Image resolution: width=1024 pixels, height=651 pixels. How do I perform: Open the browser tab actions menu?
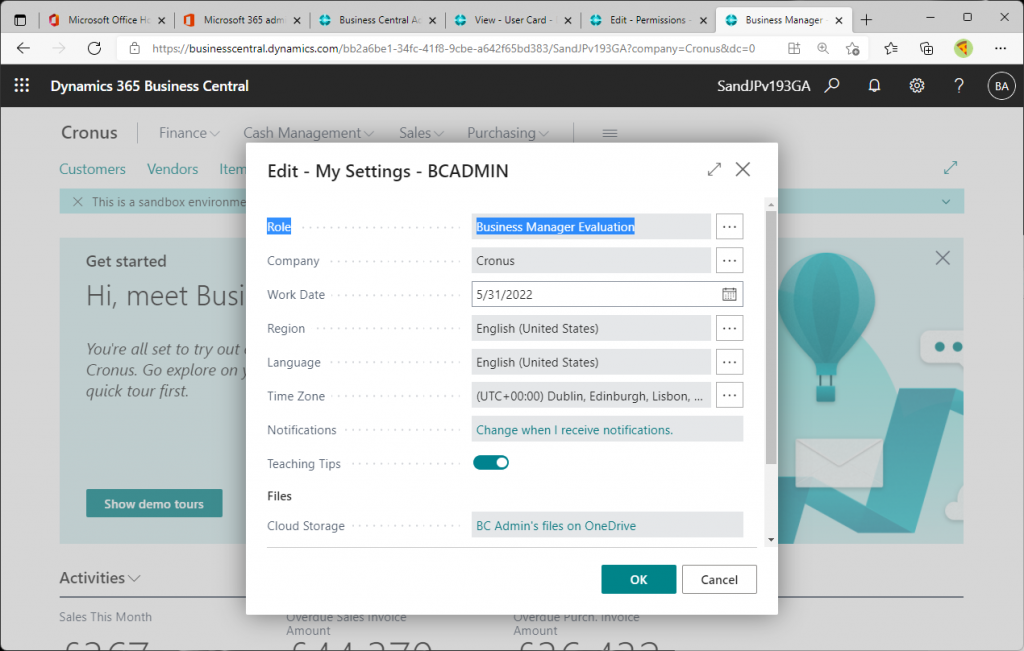(20, 20)
